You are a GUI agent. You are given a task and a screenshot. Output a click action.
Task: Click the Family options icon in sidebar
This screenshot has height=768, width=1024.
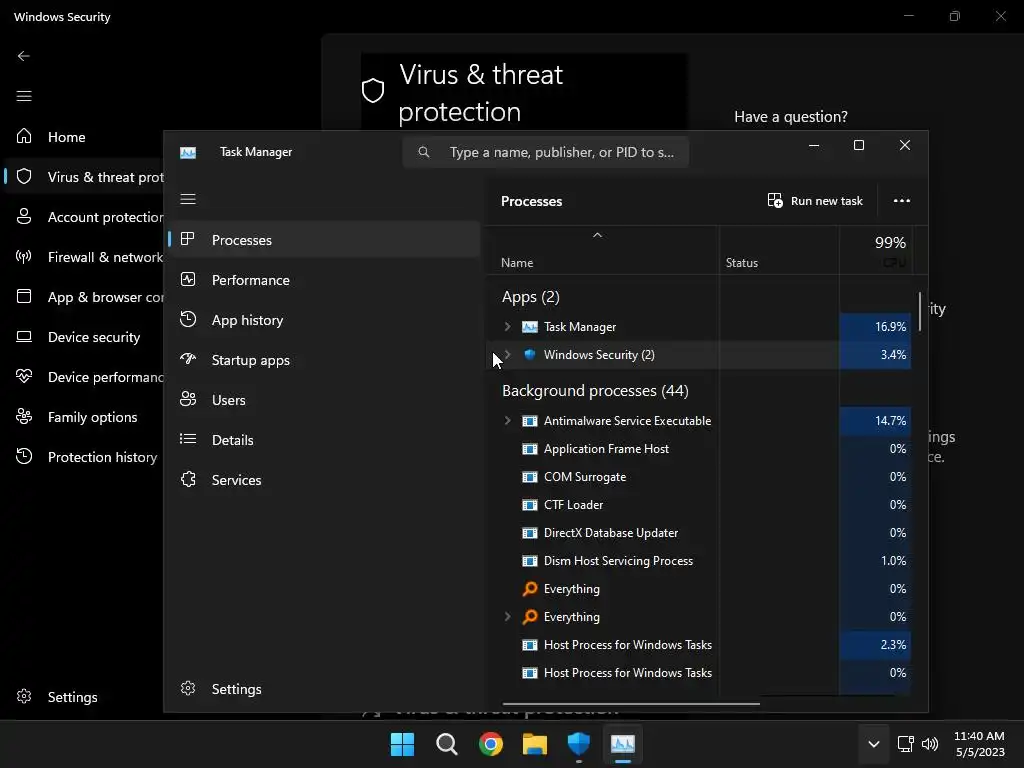(x=24, y=416)
